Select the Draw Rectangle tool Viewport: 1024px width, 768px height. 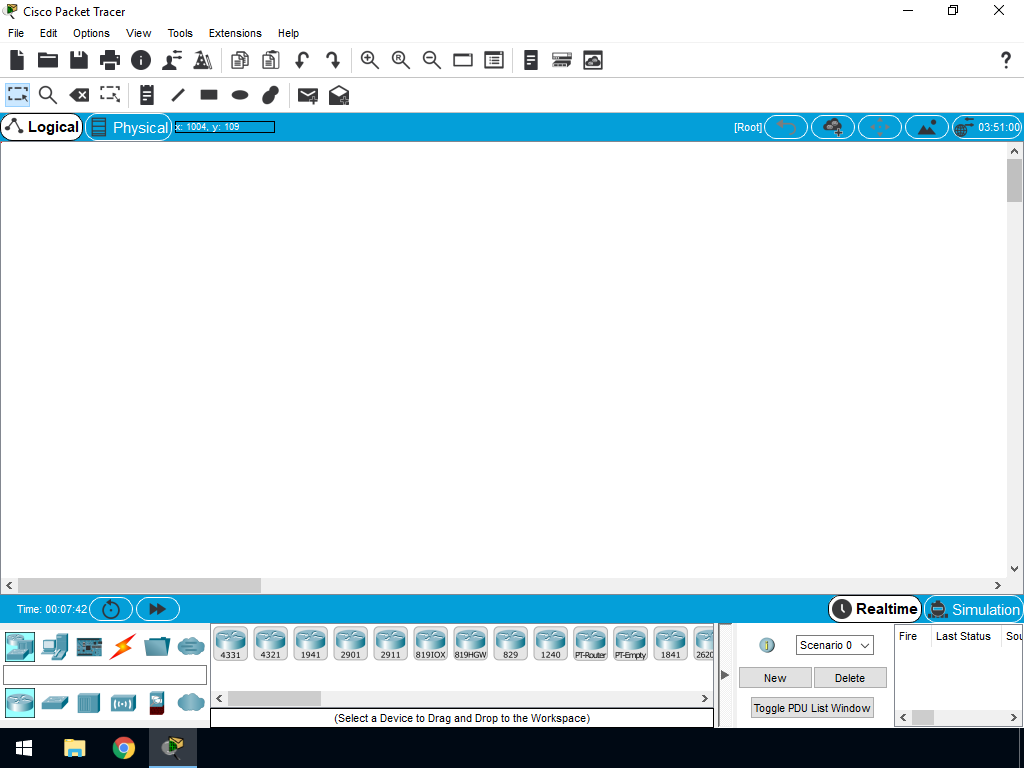pos(209,95)
